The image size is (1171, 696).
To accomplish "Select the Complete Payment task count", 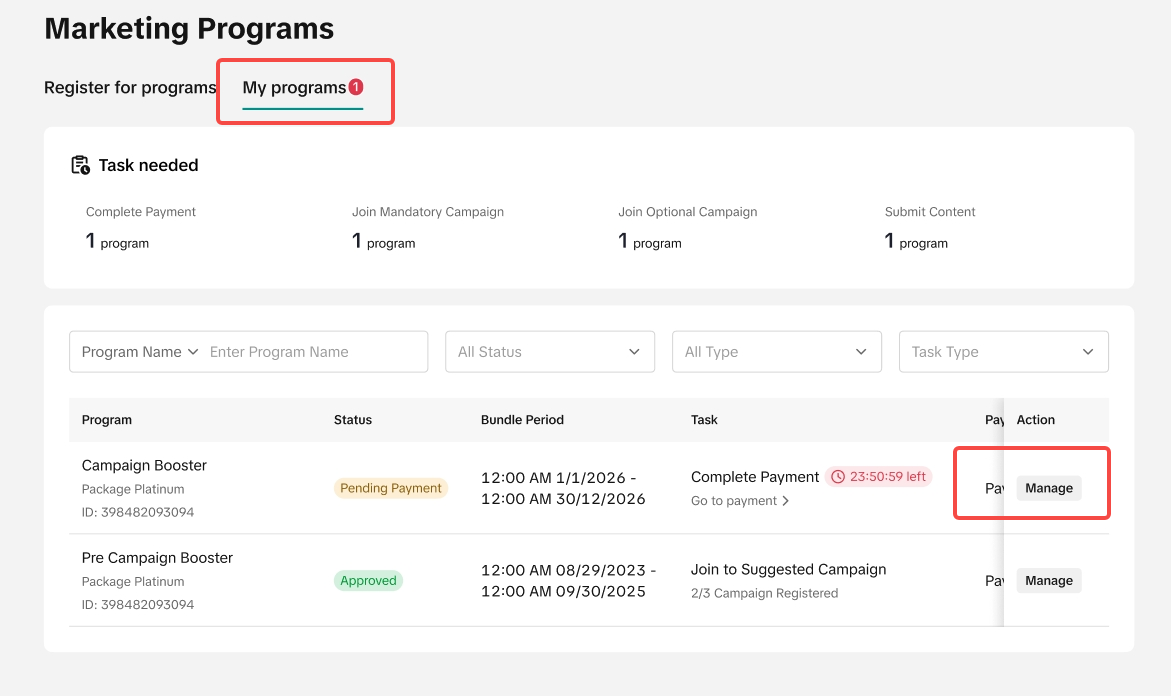I will 117,242.
